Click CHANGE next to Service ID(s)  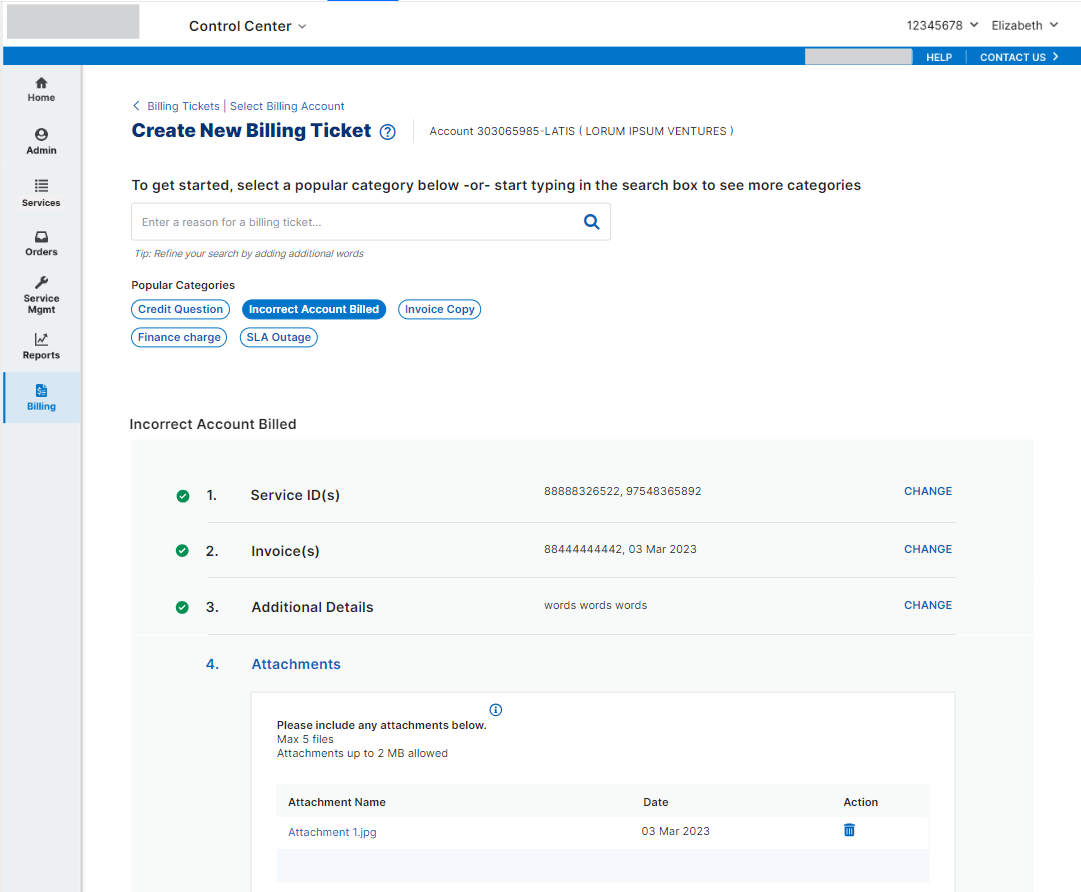tap(927, 491)
